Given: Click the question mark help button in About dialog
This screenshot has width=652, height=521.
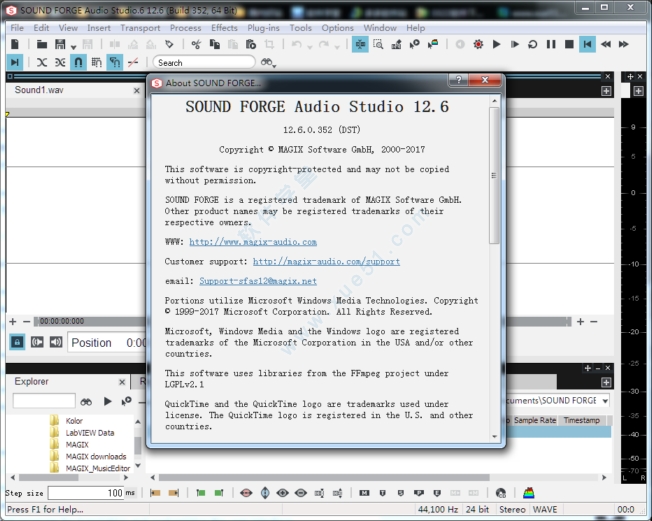Looking at the screenshot, I should [459, 80].
